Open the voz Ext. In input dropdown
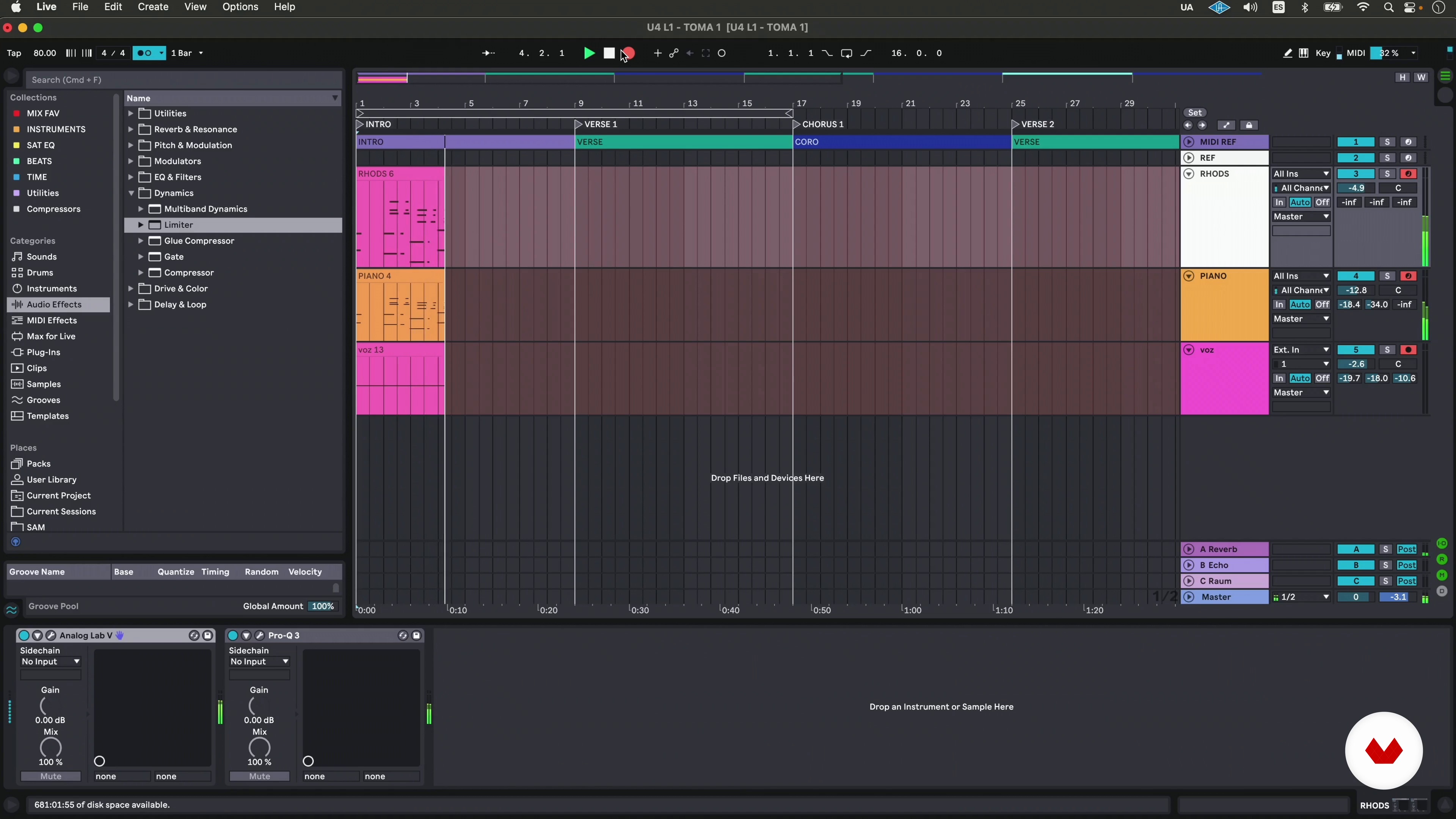The height and width of the screenshot is (819, 1456). 1301,350
